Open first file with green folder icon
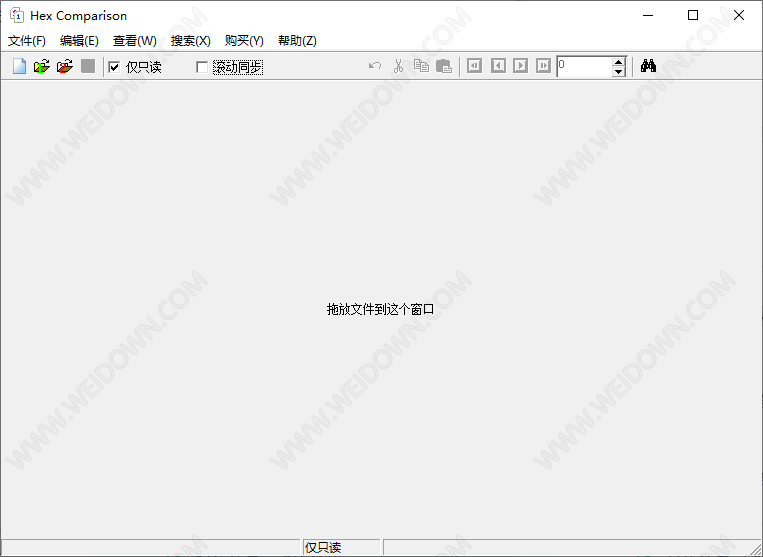The width and height of the screenshot is (763, 557). coord(42,66)
